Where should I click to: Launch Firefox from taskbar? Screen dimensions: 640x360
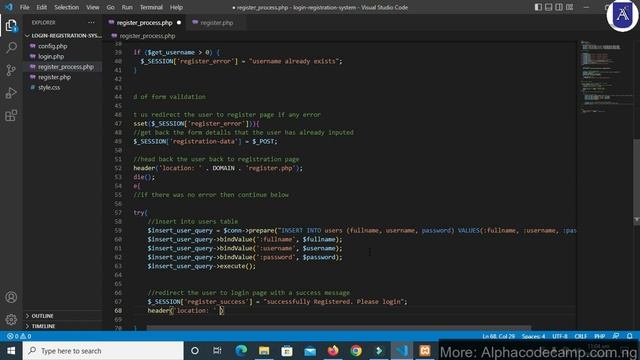(x=333, y=351)
